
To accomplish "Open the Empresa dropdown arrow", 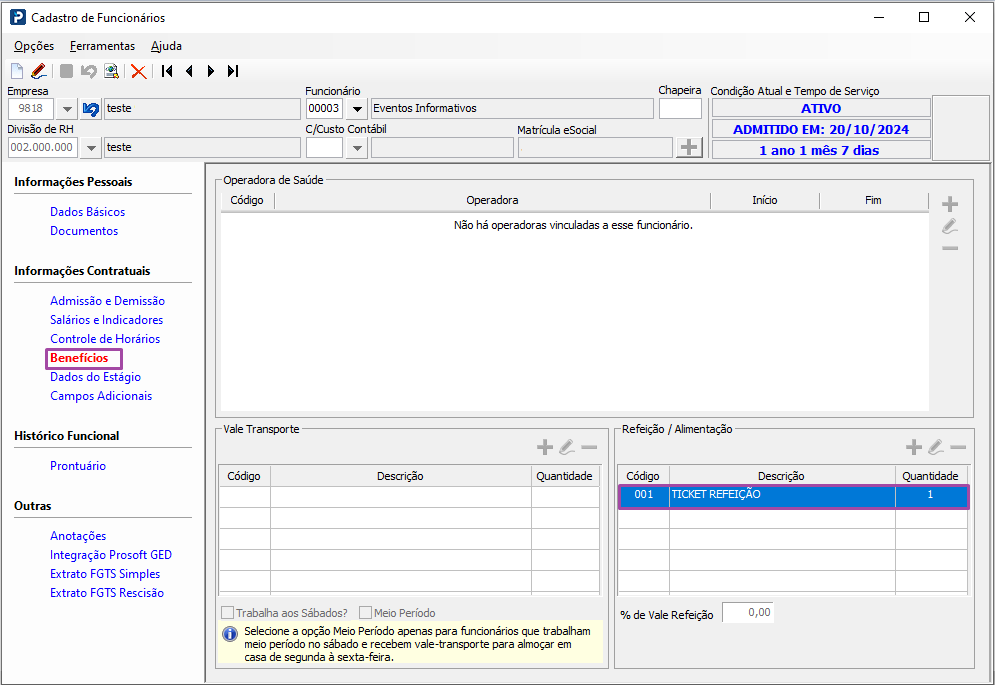I will [x=67, y=109].
